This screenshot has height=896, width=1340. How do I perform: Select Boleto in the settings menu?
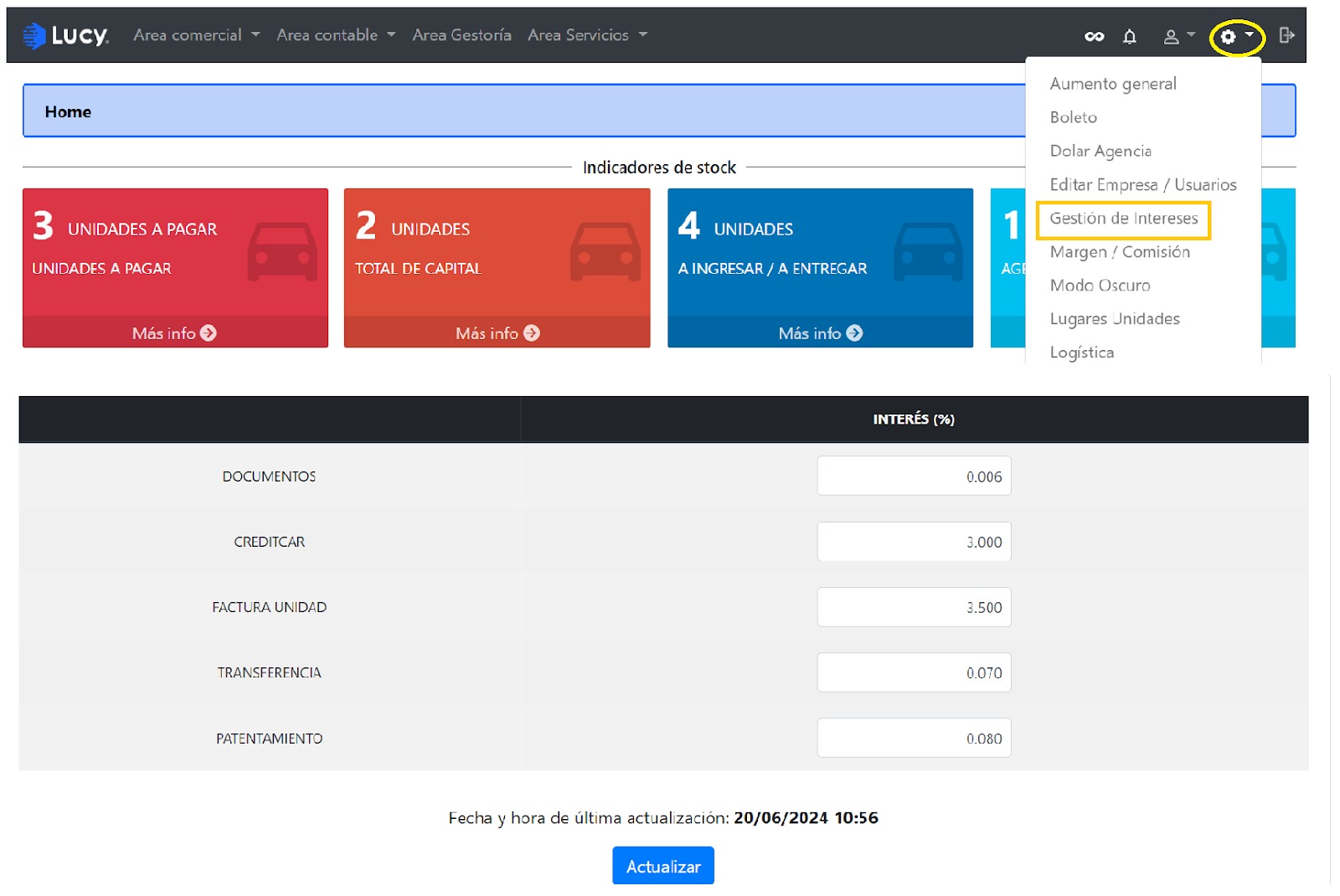(1073, 117)
